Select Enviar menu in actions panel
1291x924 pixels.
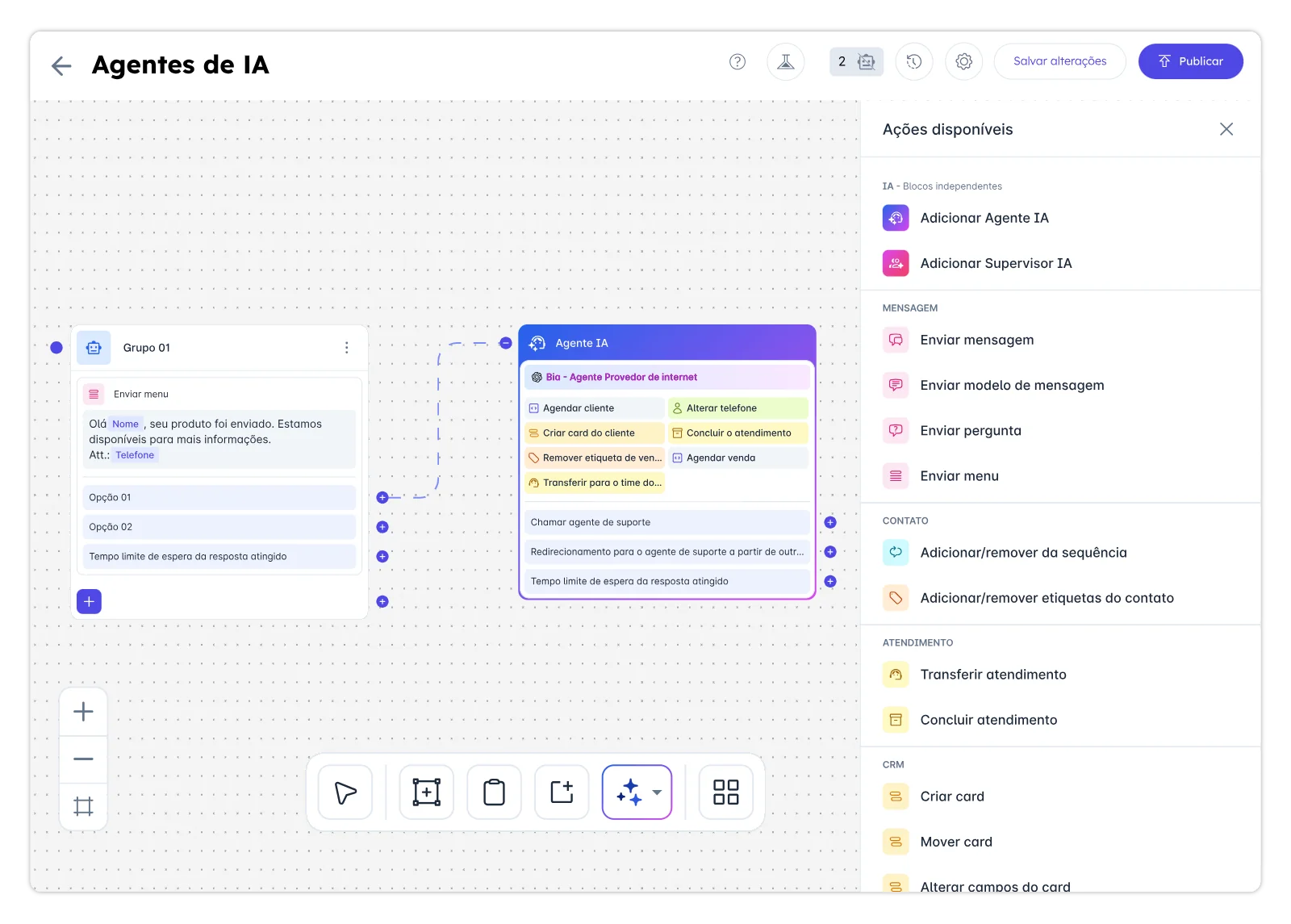click(x=941, y=476)
